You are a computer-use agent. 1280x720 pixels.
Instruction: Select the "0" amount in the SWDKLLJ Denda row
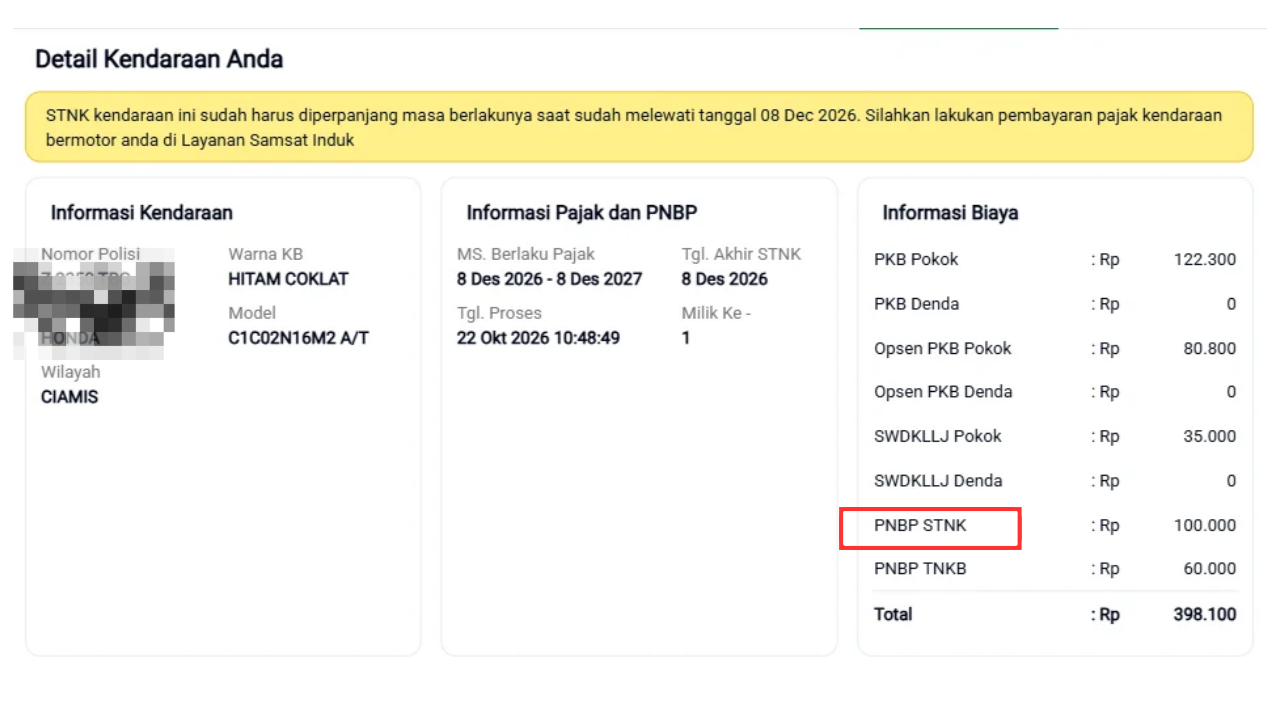(1231, 481)
